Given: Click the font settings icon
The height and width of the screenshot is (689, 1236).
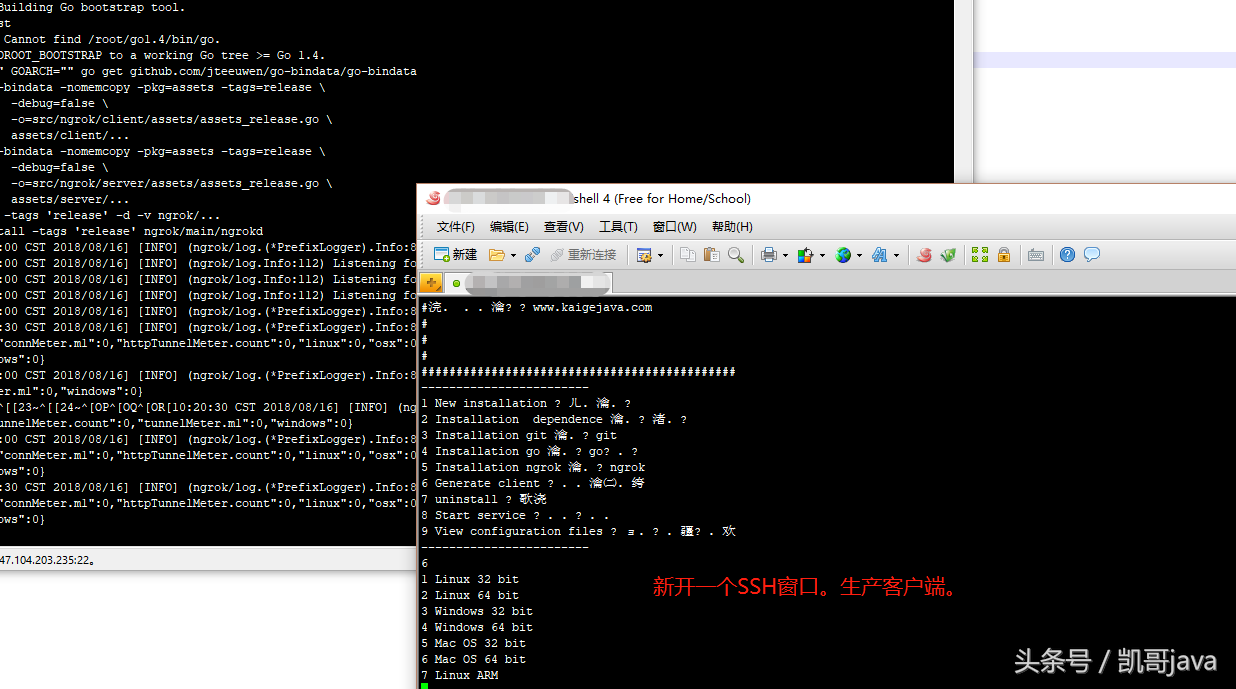Looking at the screenshot, I should [879, 255].
